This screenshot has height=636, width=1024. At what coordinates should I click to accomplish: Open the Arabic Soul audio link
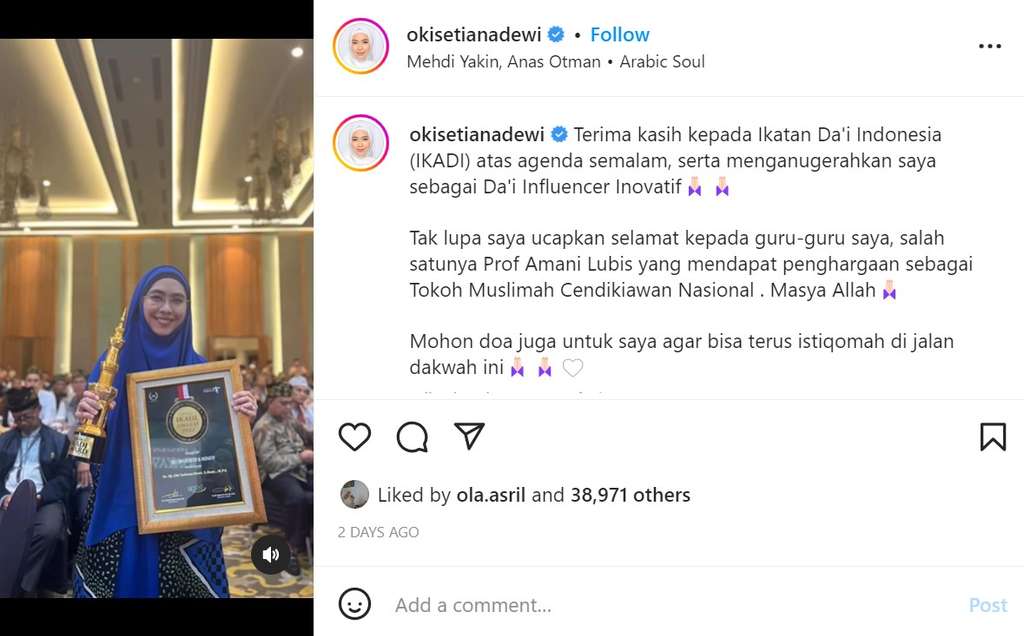pyautogui.click(x=662, y=62)
